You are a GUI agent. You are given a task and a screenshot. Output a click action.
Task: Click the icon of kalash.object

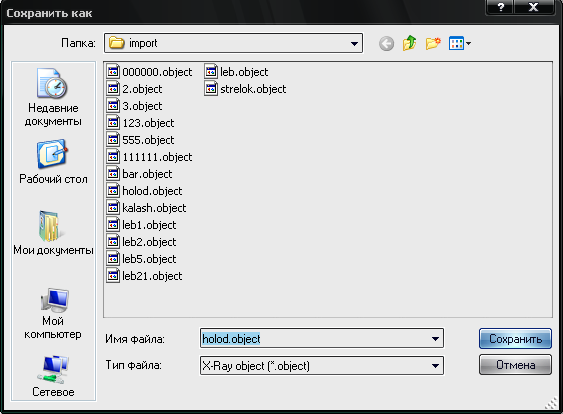tap(113, 208)
